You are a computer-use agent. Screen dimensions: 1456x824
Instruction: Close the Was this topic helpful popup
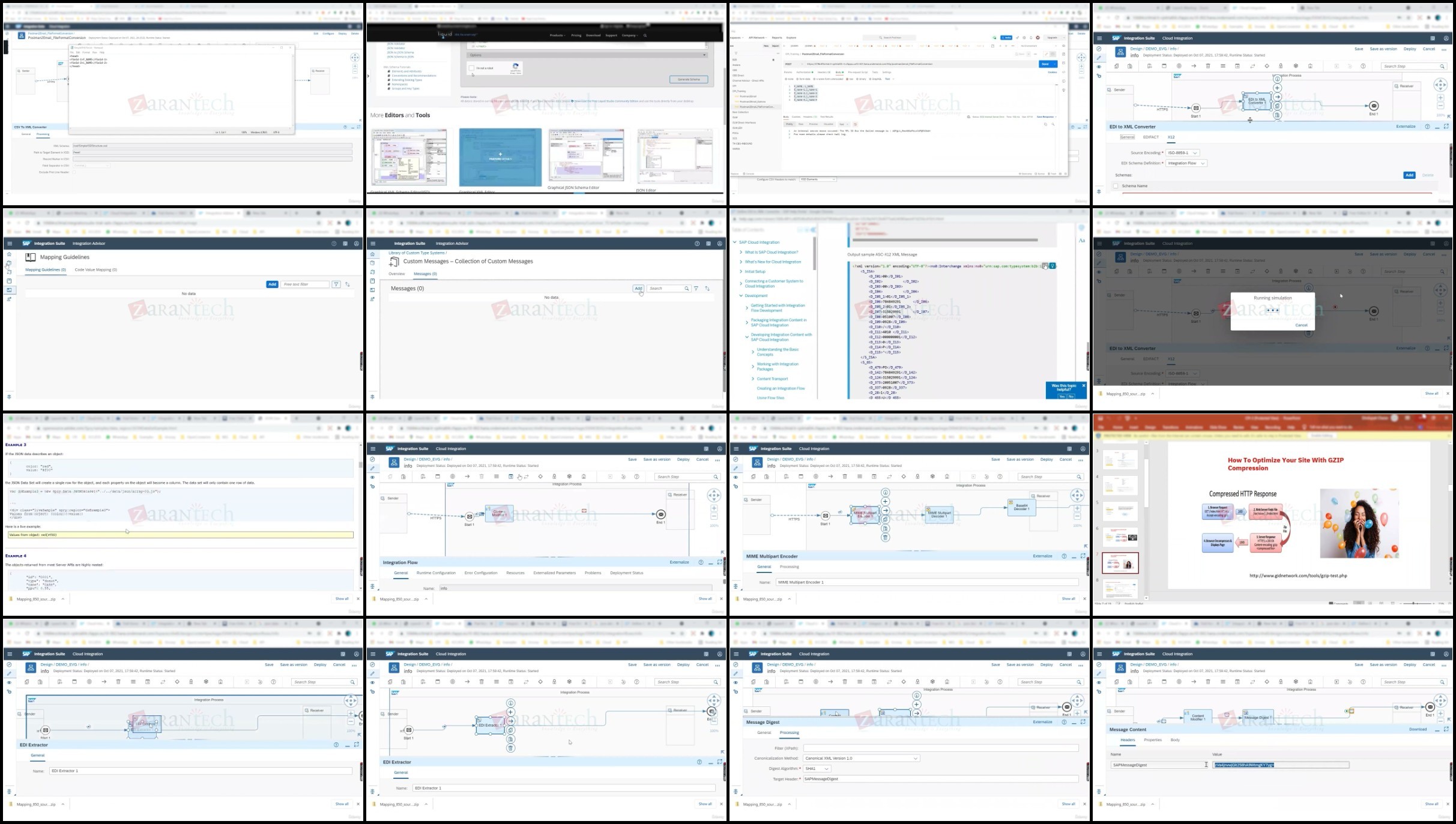(1084, 385)
